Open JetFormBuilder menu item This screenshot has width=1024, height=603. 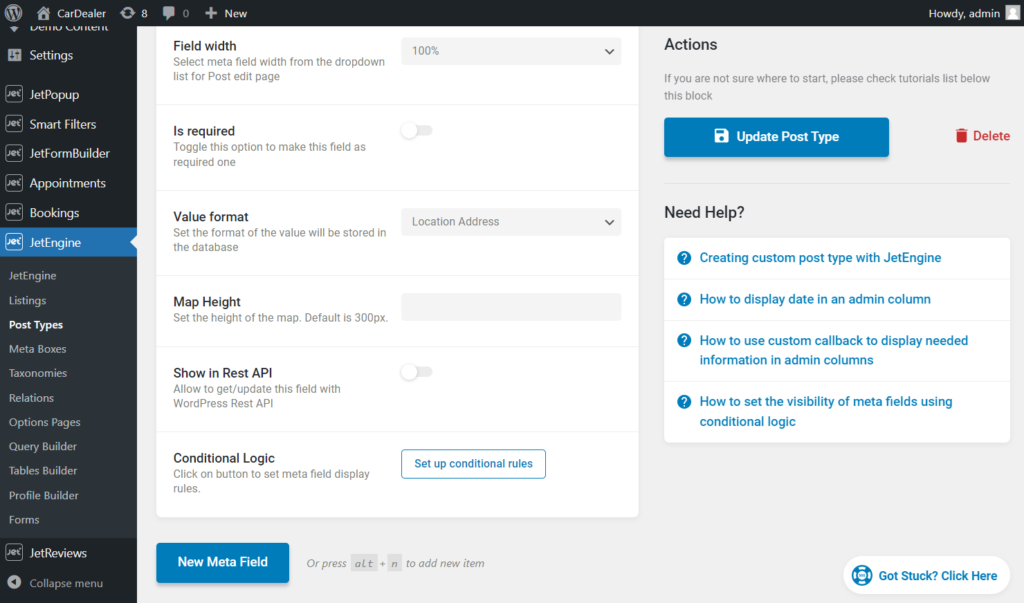(69, 153)
